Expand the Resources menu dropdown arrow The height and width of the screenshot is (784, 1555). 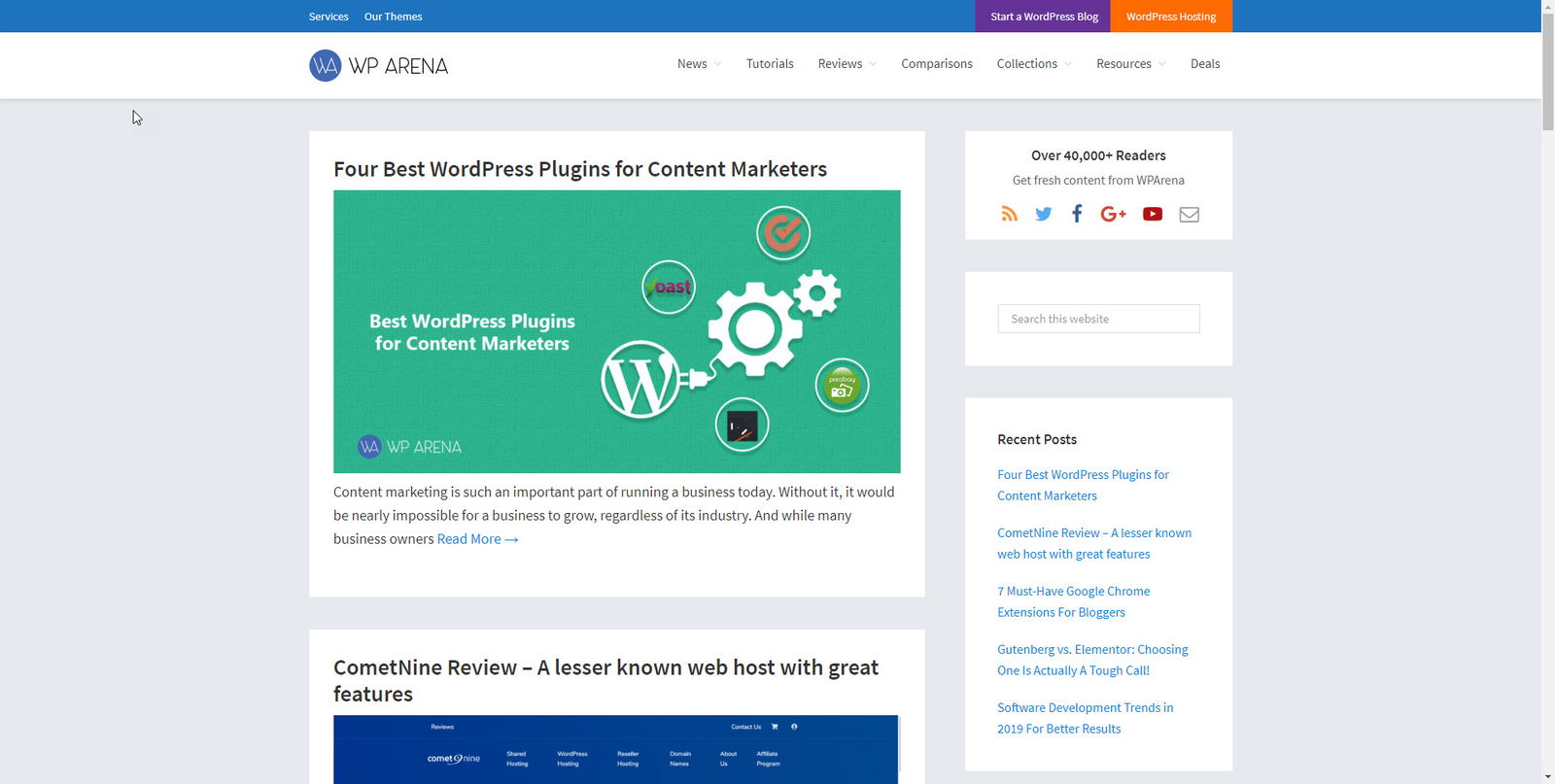(1161, 64)
